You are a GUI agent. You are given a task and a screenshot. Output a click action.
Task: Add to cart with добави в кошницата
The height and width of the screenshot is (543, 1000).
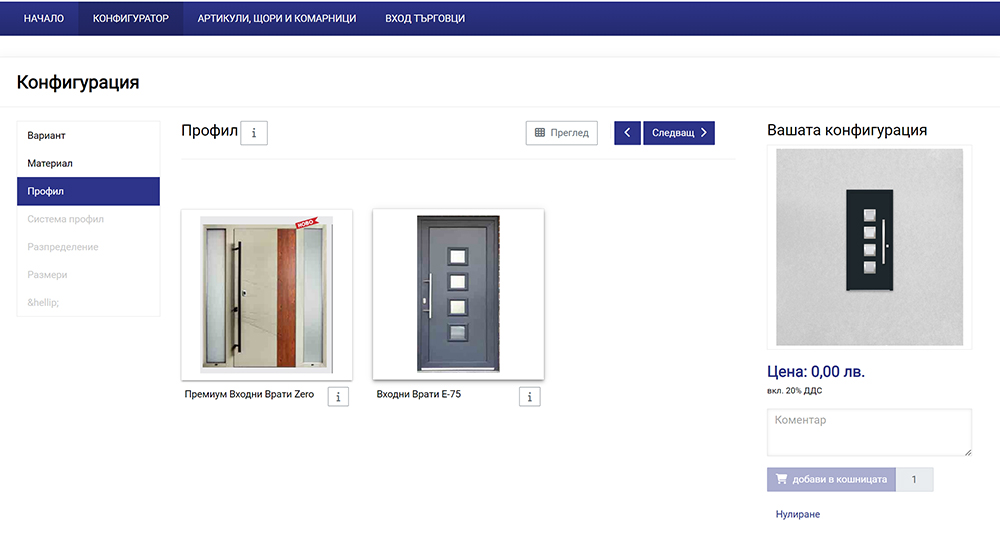(x=831, y=480)
